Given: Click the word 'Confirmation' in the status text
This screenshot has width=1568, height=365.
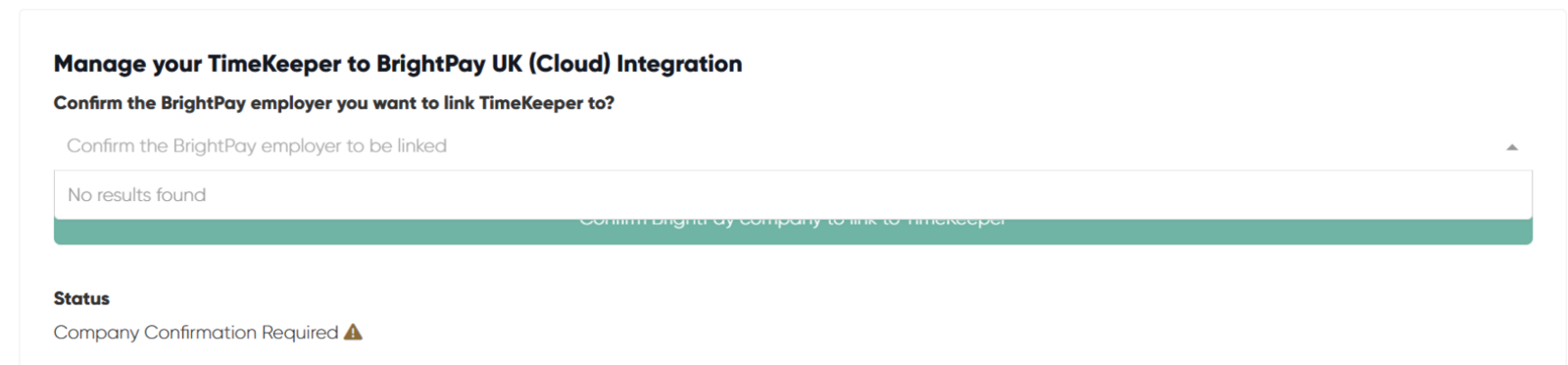Looking at the screenshot, I should click(200, 333).
